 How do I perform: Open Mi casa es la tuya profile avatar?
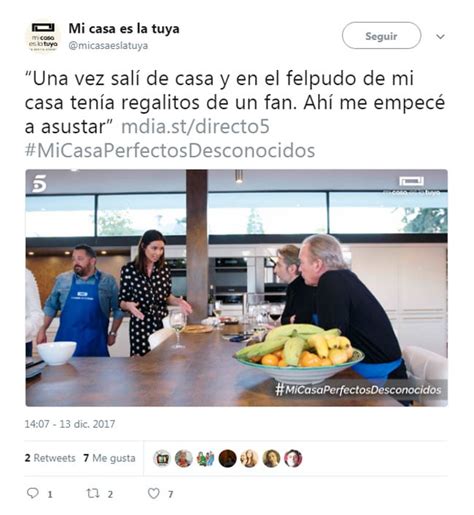pyautogui.click(x=43, y=37)
